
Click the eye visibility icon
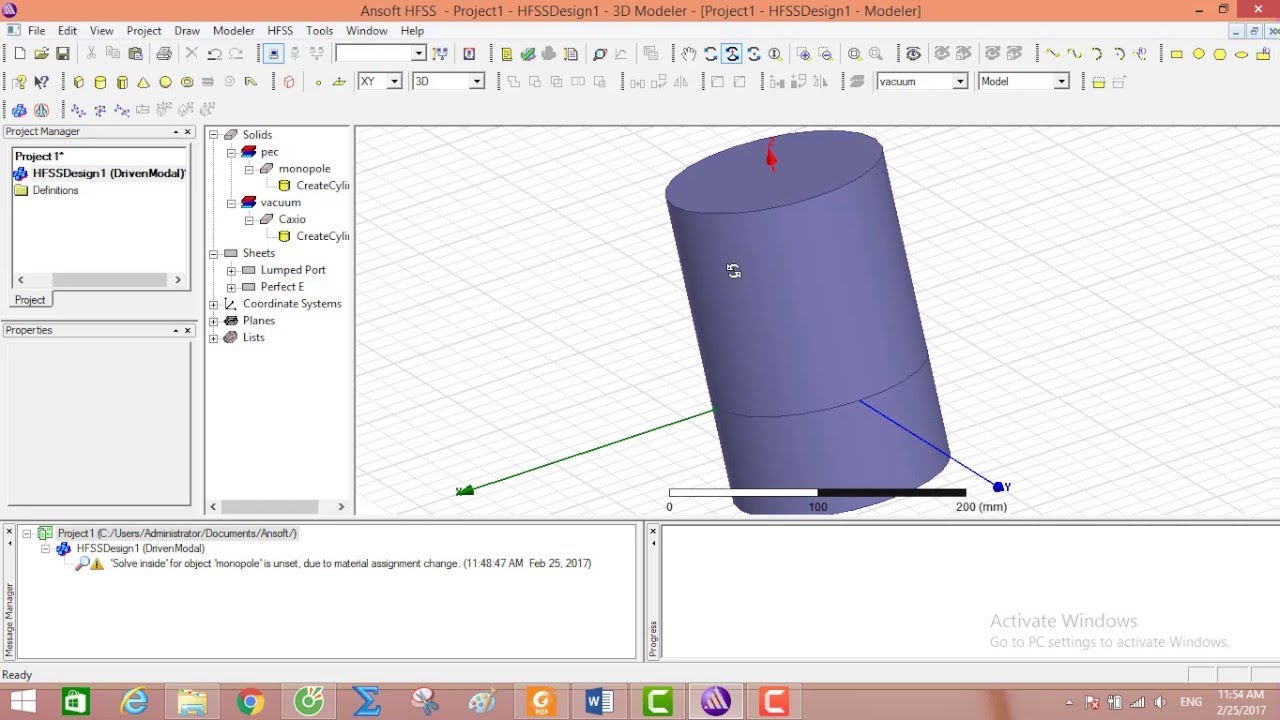[x=913, y=54]
